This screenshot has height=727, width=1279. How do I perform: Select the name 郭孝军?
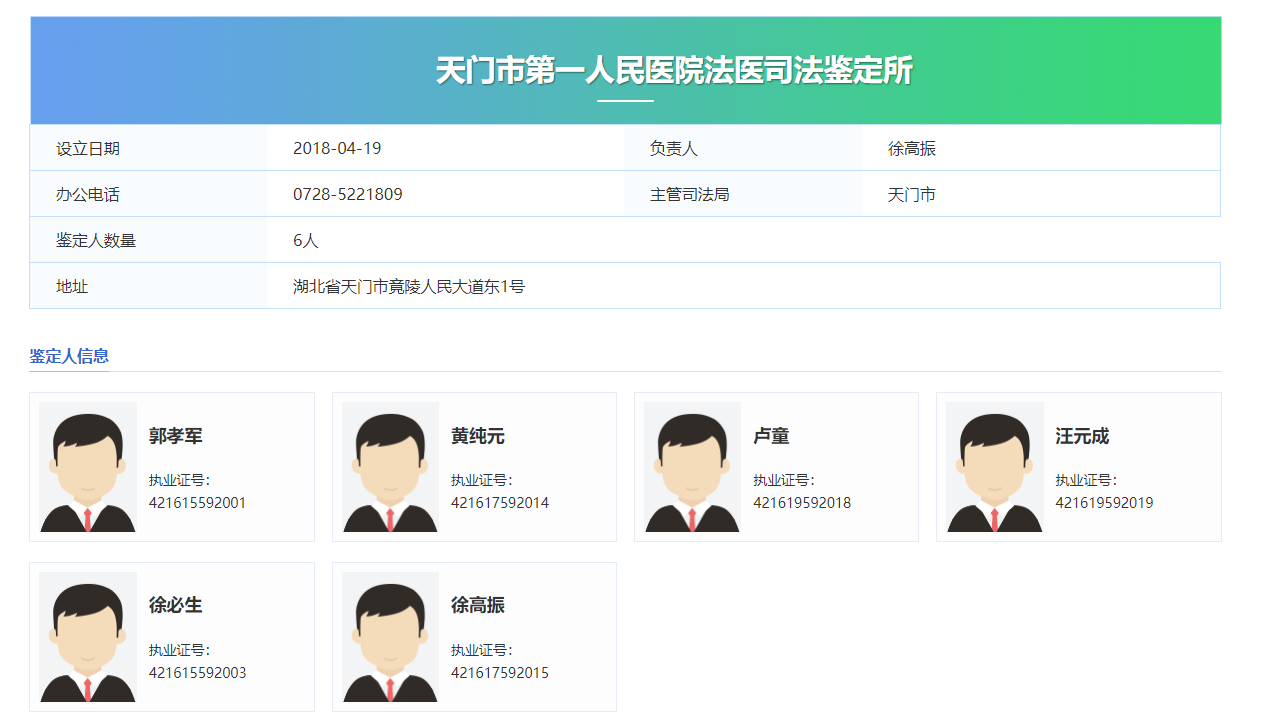coord(176,436)
